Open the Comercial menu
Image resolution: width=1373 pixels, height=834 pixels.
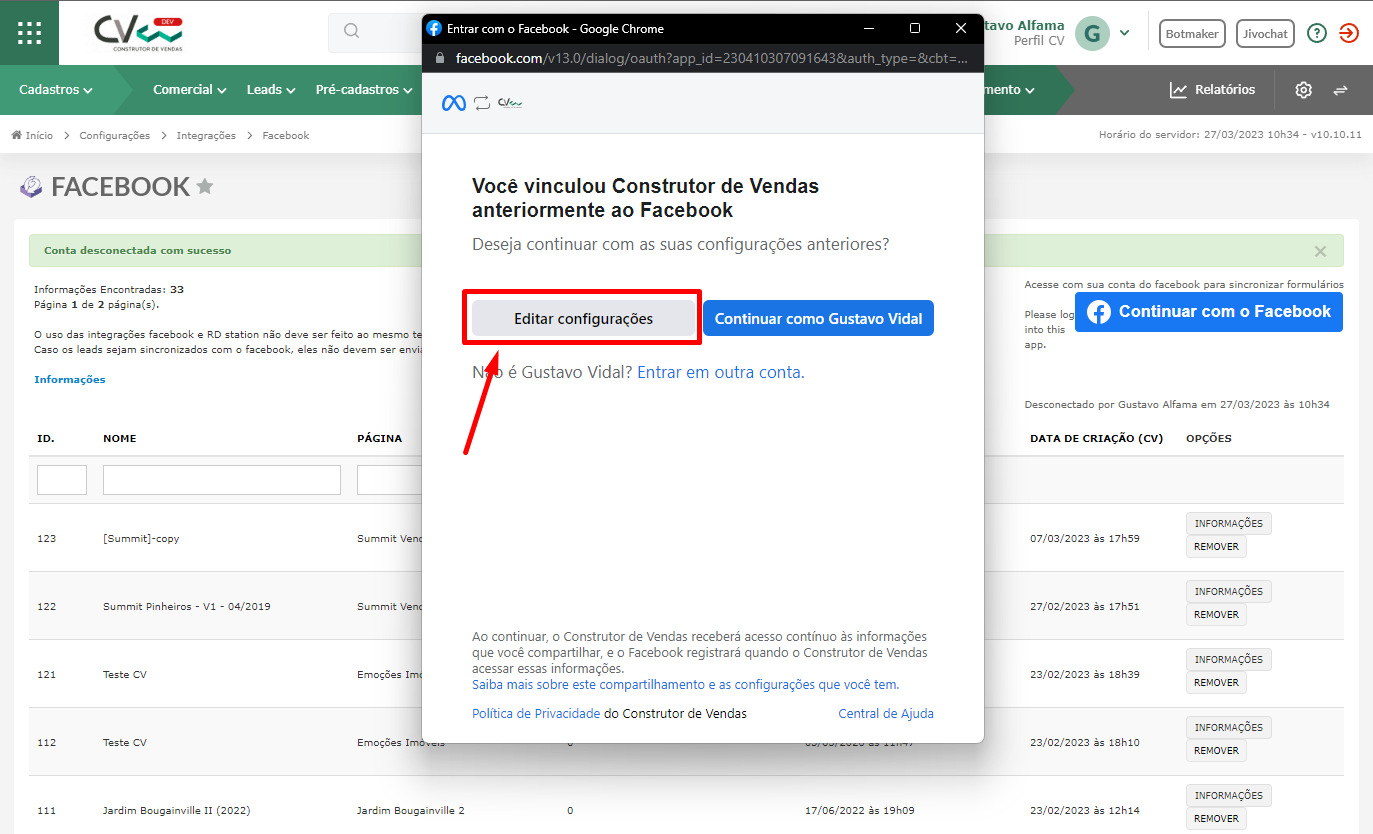pyautogui.click(x=189, y=90)
